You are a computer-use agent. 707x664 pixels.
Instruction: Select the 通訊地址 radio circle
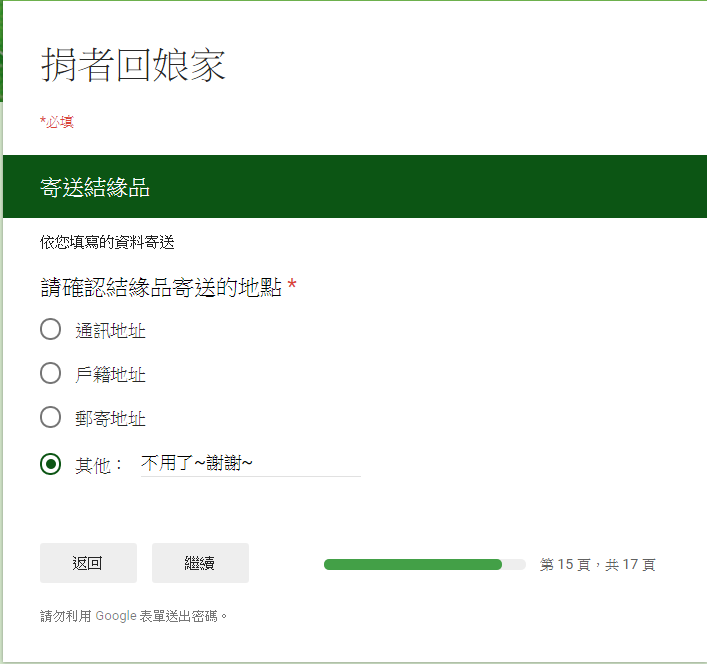[51, 329]
